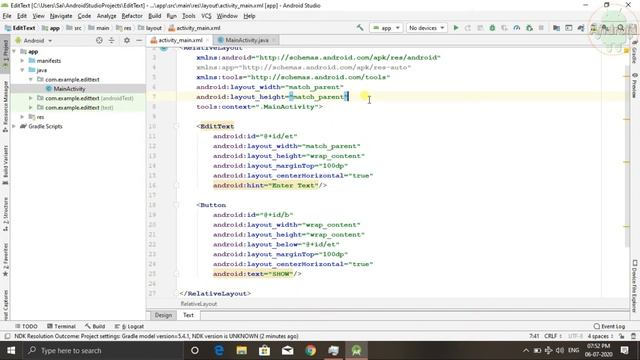
Task: Click Scroll from Source target icon in Project panel
Action: (x=99, y=40)
